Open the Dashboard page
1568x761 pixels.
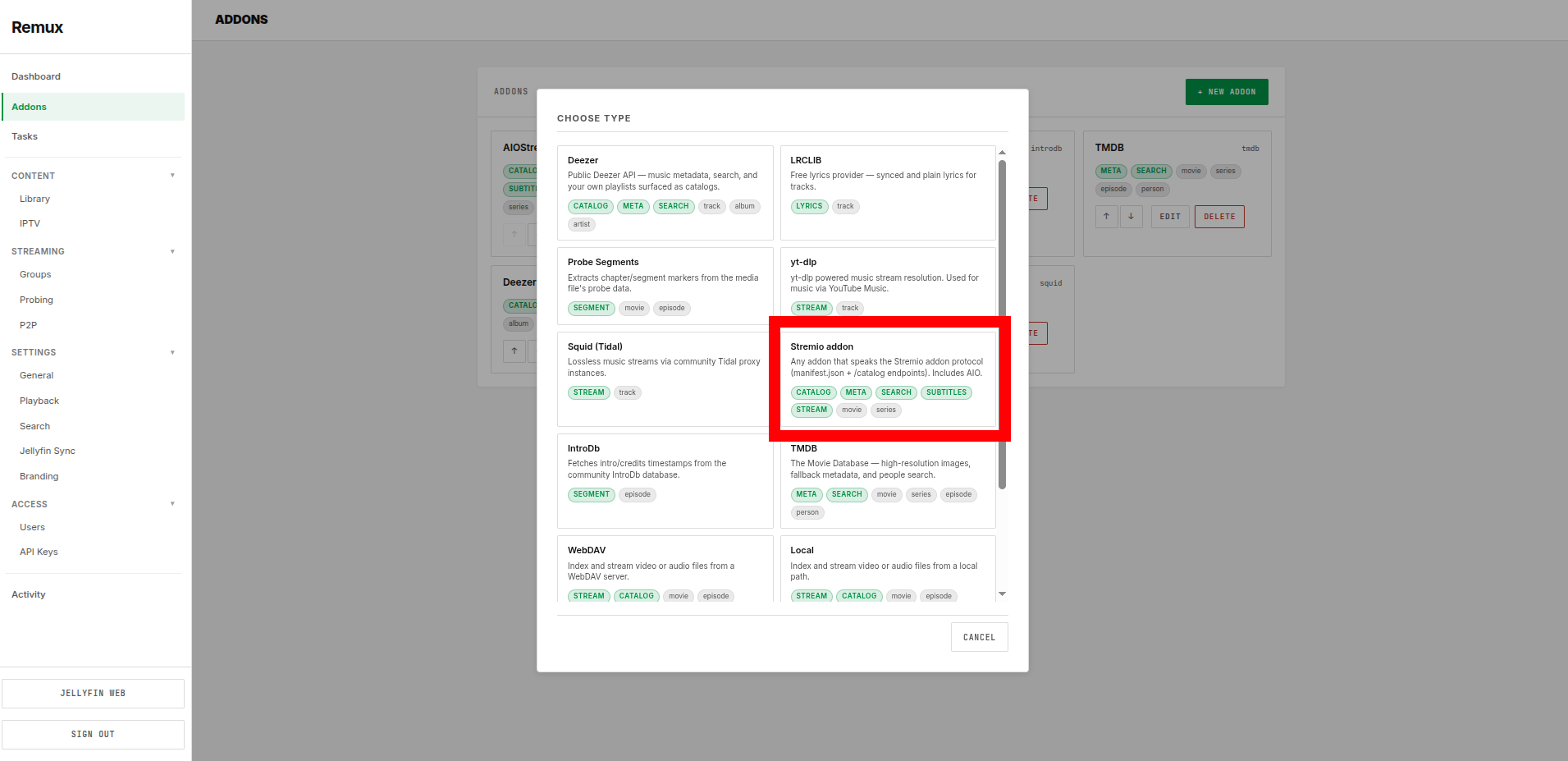click(36, 76)
